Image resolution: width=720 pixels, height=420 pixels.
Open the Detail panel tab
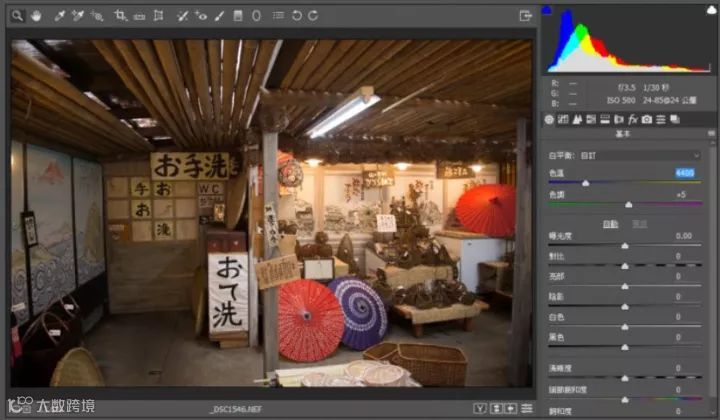(577, 119)
